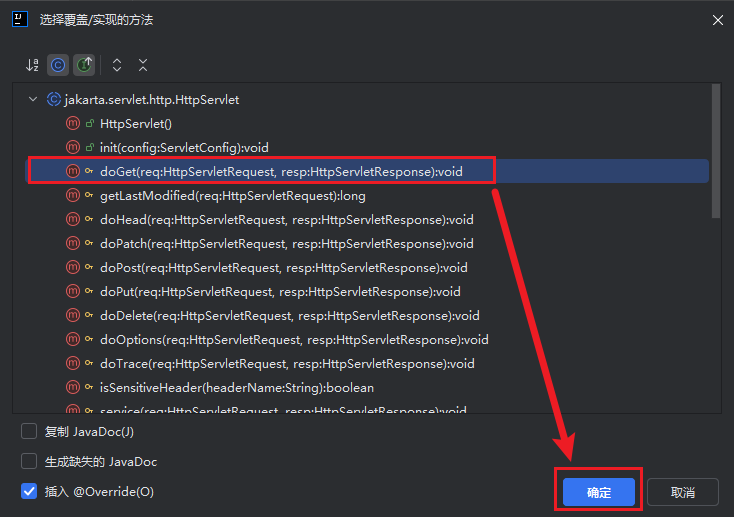Sort methods alphabetically icon
The image size is (734, 517).
tap(32, 65)
